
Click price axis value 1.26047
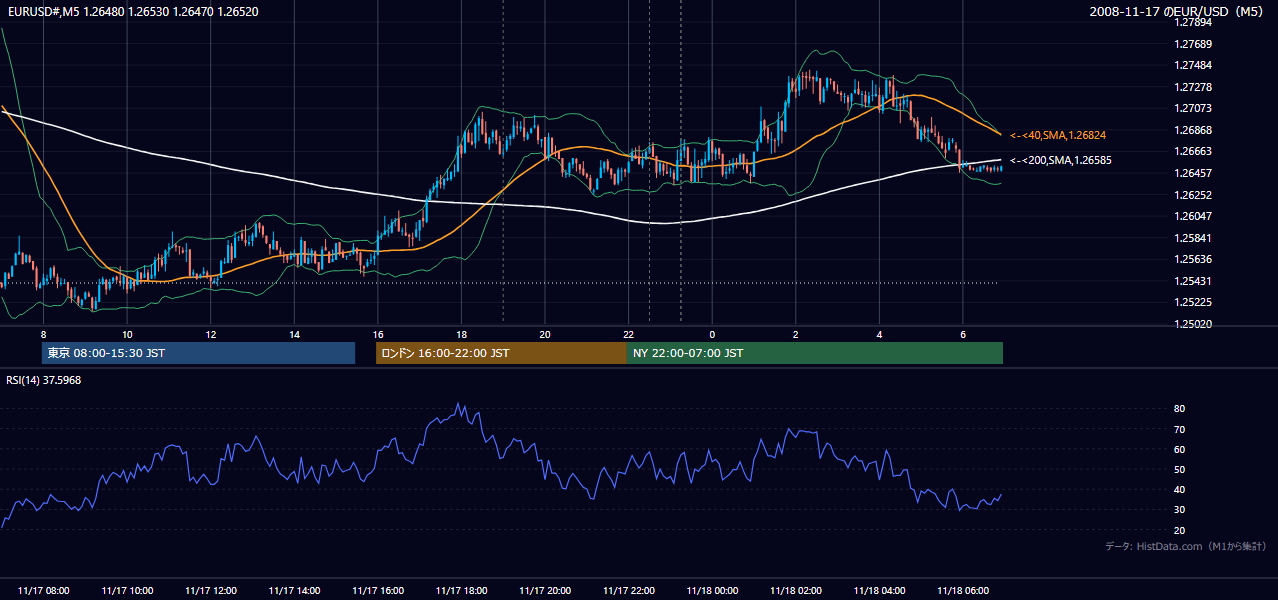pyautogui.click(x=1193, y=216)
